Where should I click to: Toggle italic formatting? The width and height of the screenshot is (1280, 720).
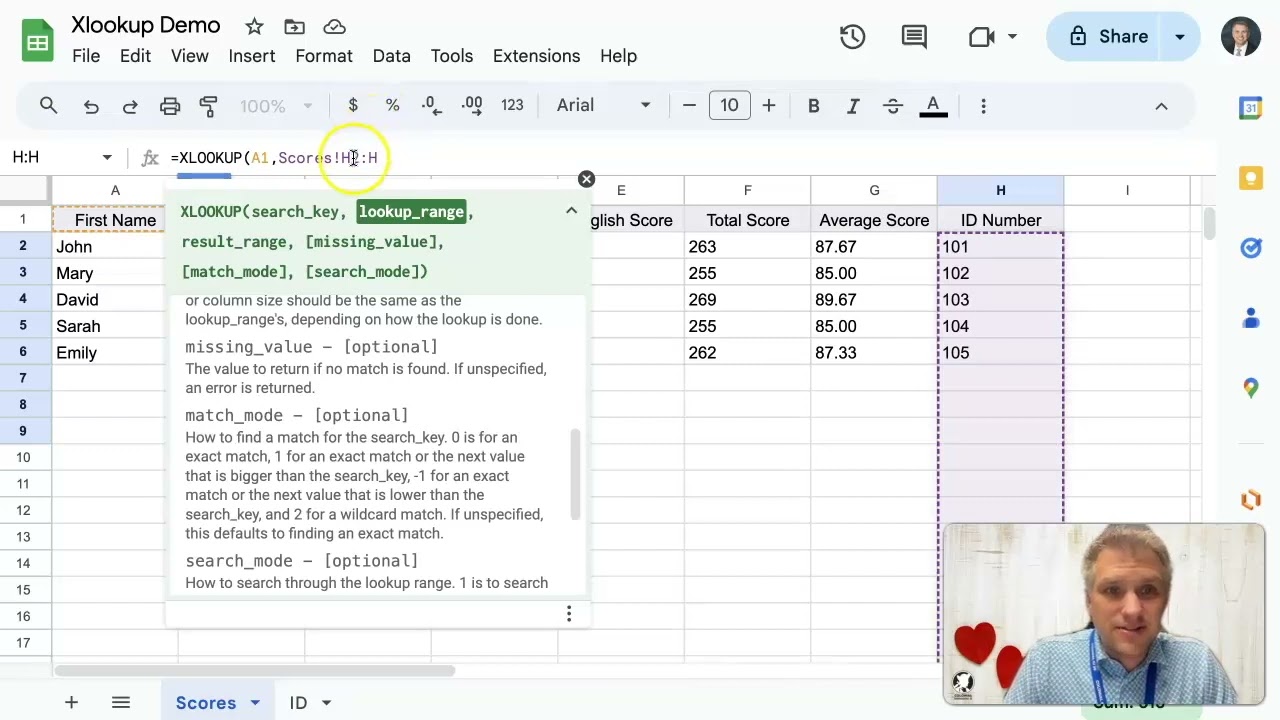tap(853, 105)
